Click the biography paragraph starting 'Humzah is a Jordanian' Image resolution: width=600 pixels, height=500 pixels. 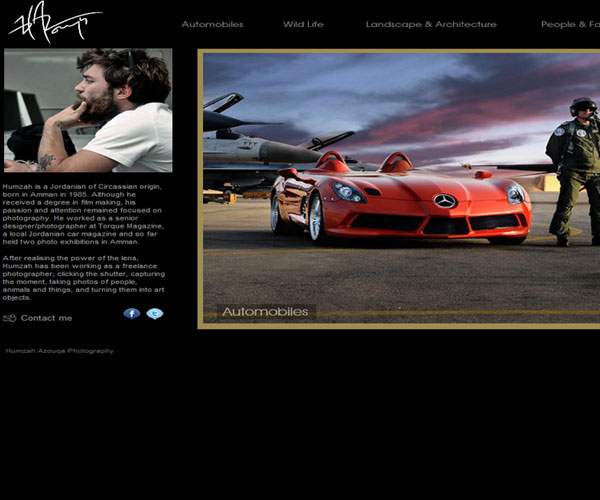[x=83, y=214]
